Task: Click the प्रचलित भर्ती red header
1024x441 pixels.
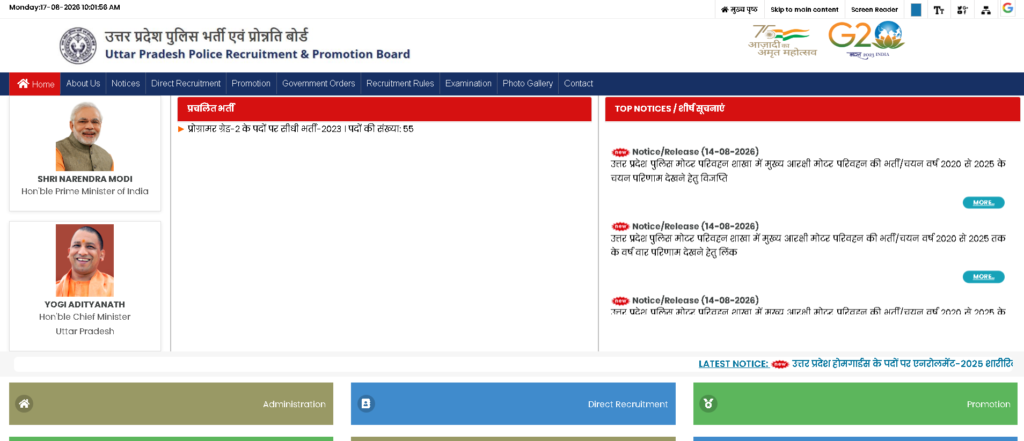Action: point(384,109)
